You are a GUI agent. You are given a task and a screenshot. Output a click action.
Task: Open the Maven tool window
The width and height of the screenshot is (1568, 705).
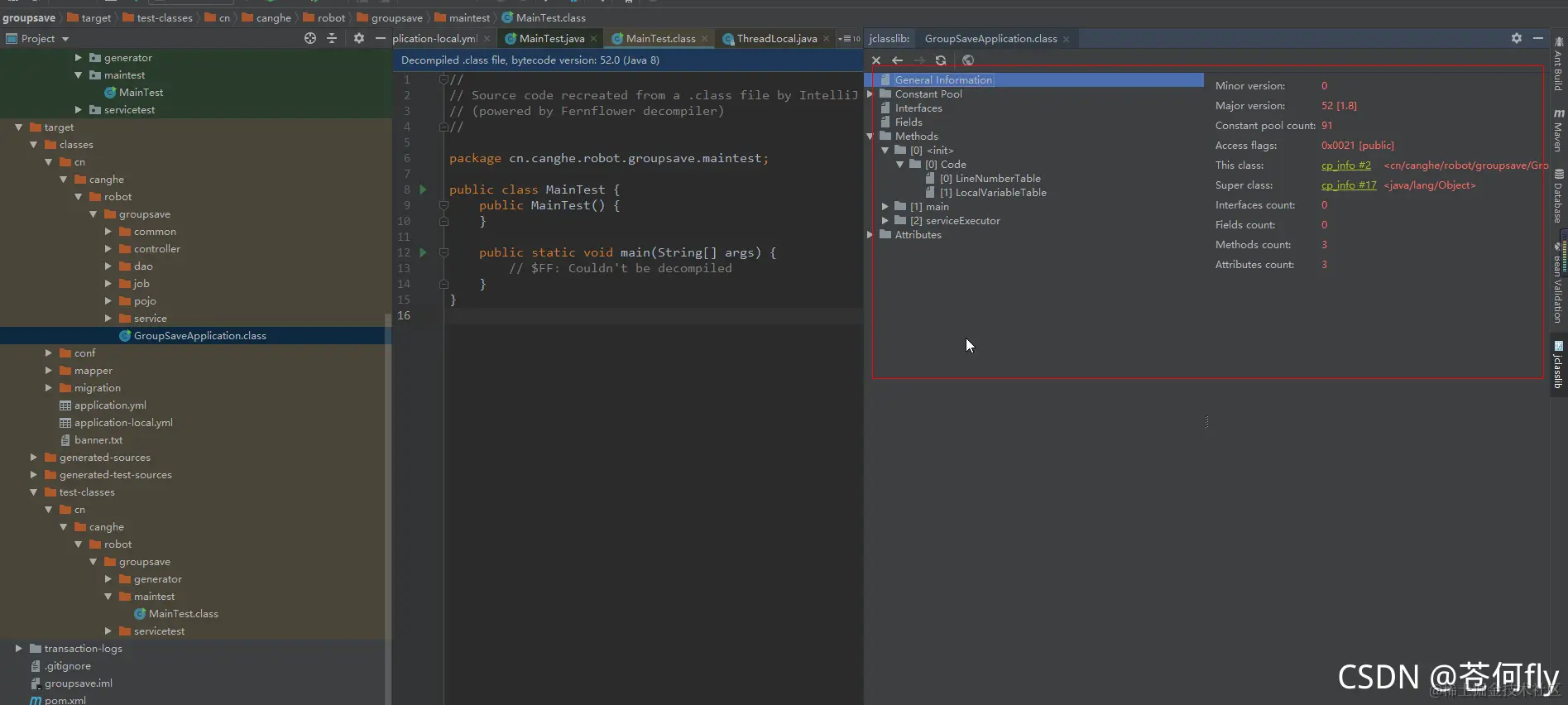tap(1559, 131)
